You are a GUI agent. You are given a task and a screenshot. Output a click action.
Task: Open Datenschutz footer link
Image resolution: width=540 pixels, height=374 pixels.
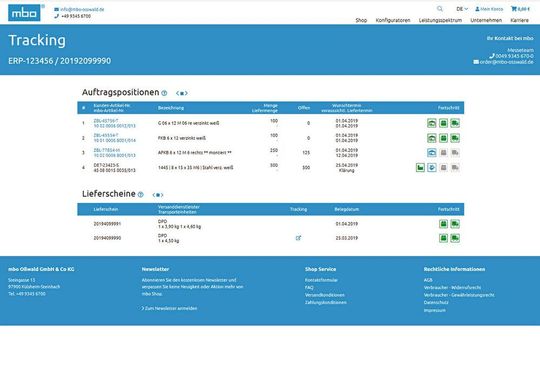tap(436, 302)
